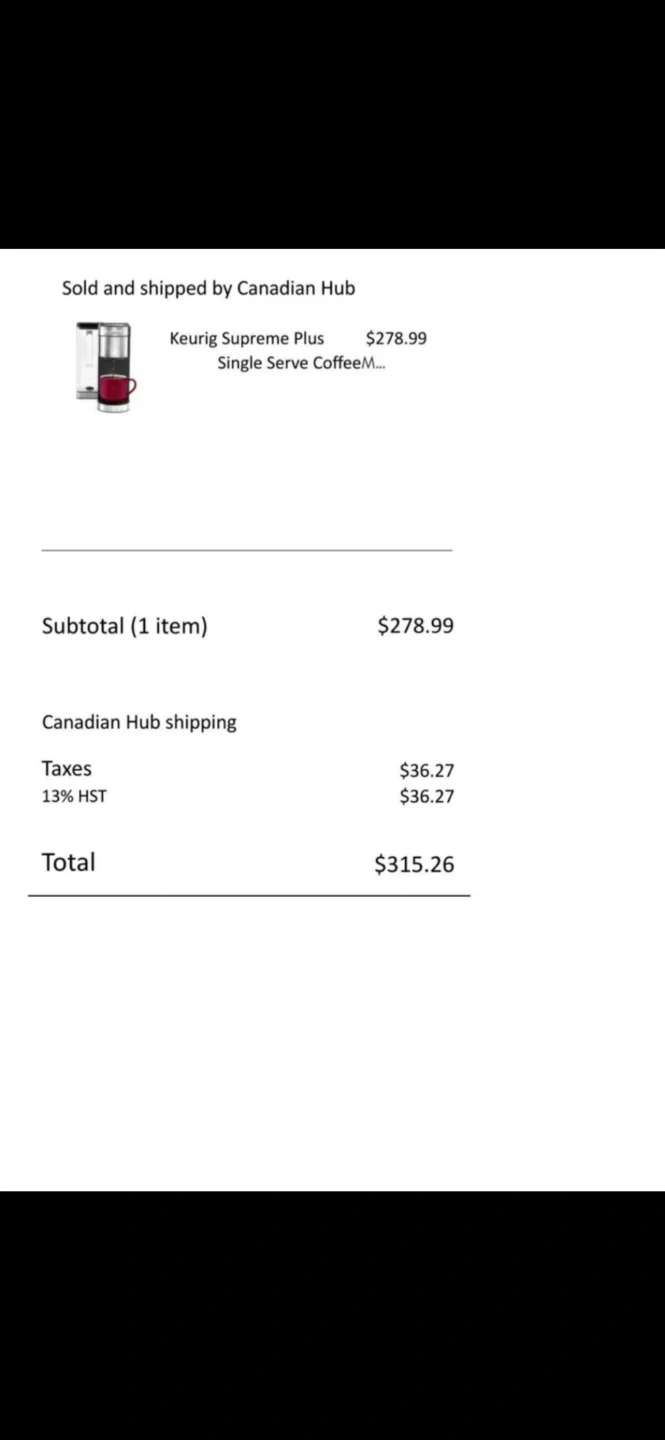
Task: Tap the black bar above the receipt
Action: click(332, 124)
